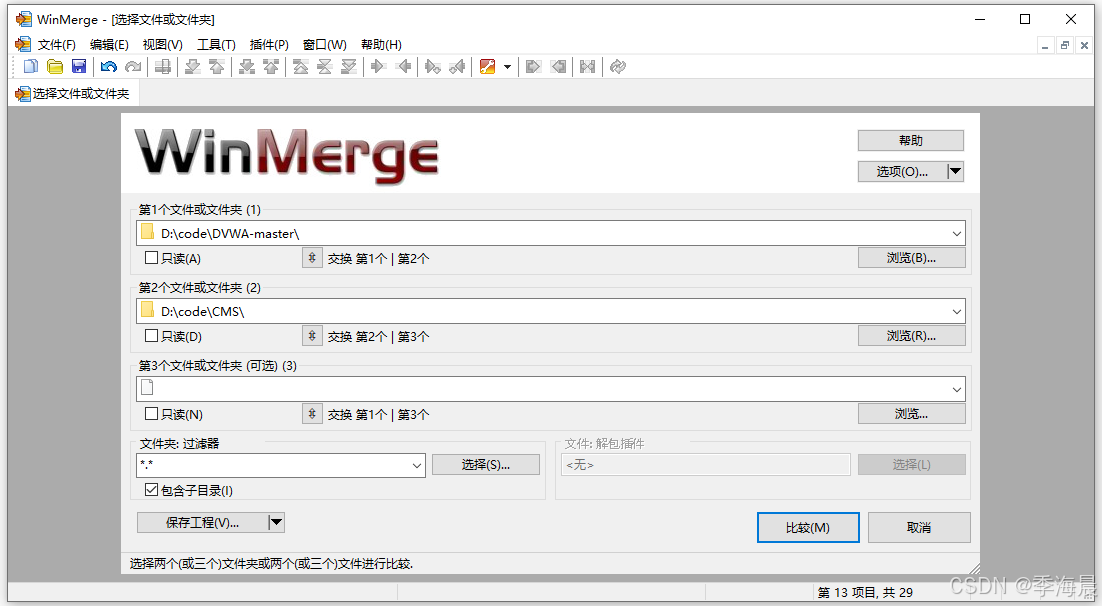1102x606 pixels.
Task: Open the 编辑(E) menu
Action: coord(109,44)
